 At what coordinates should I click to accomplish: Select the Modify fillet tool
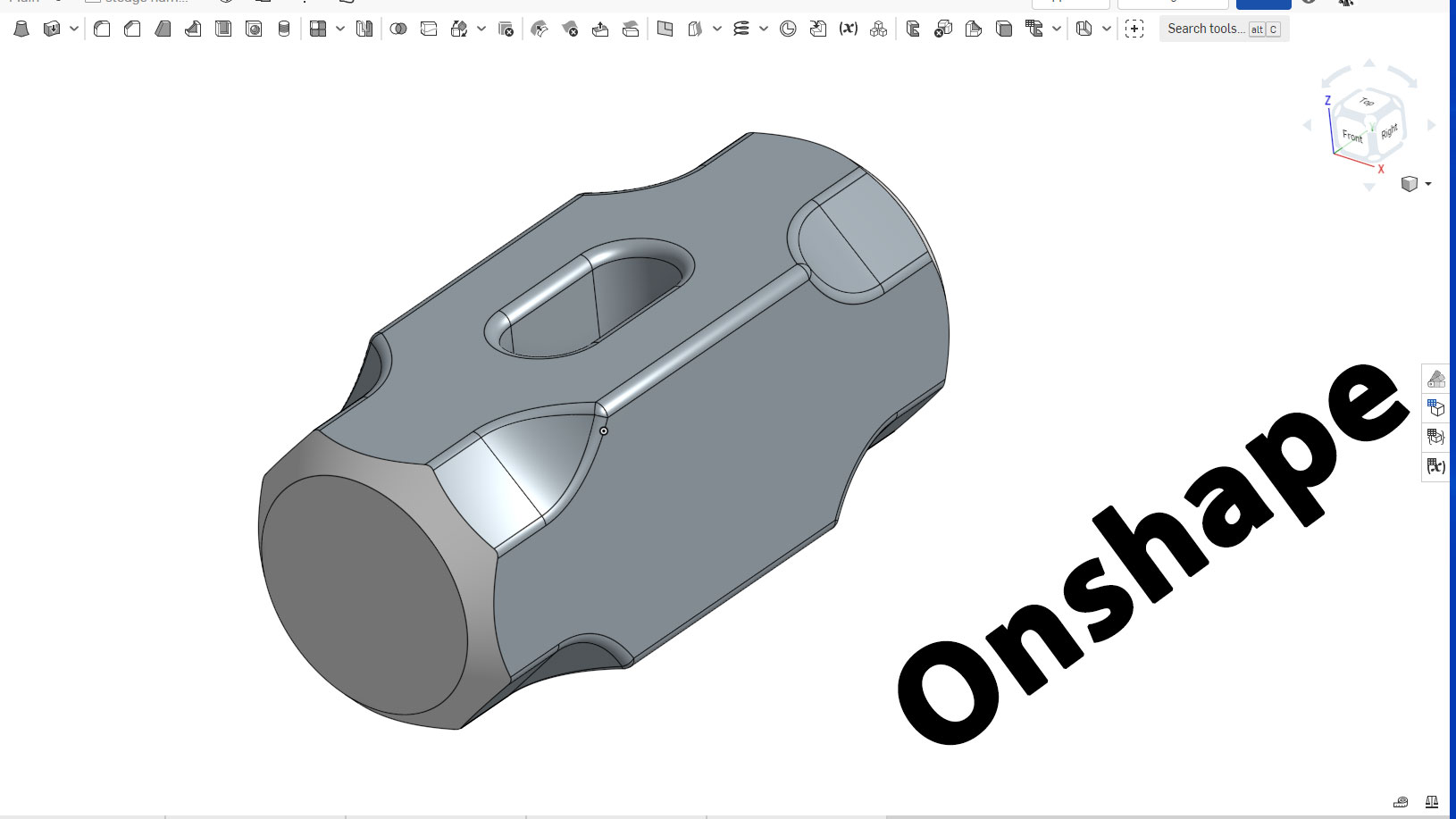[540, 29]
